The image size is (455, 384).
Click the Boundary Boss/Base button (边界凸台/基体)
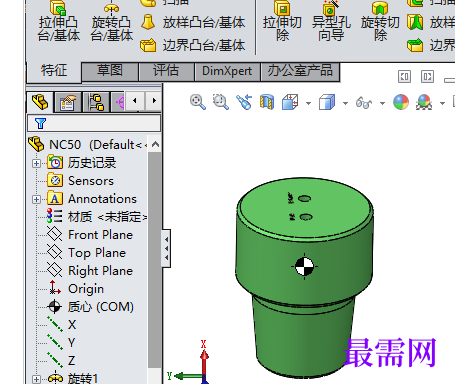(193, 45)
